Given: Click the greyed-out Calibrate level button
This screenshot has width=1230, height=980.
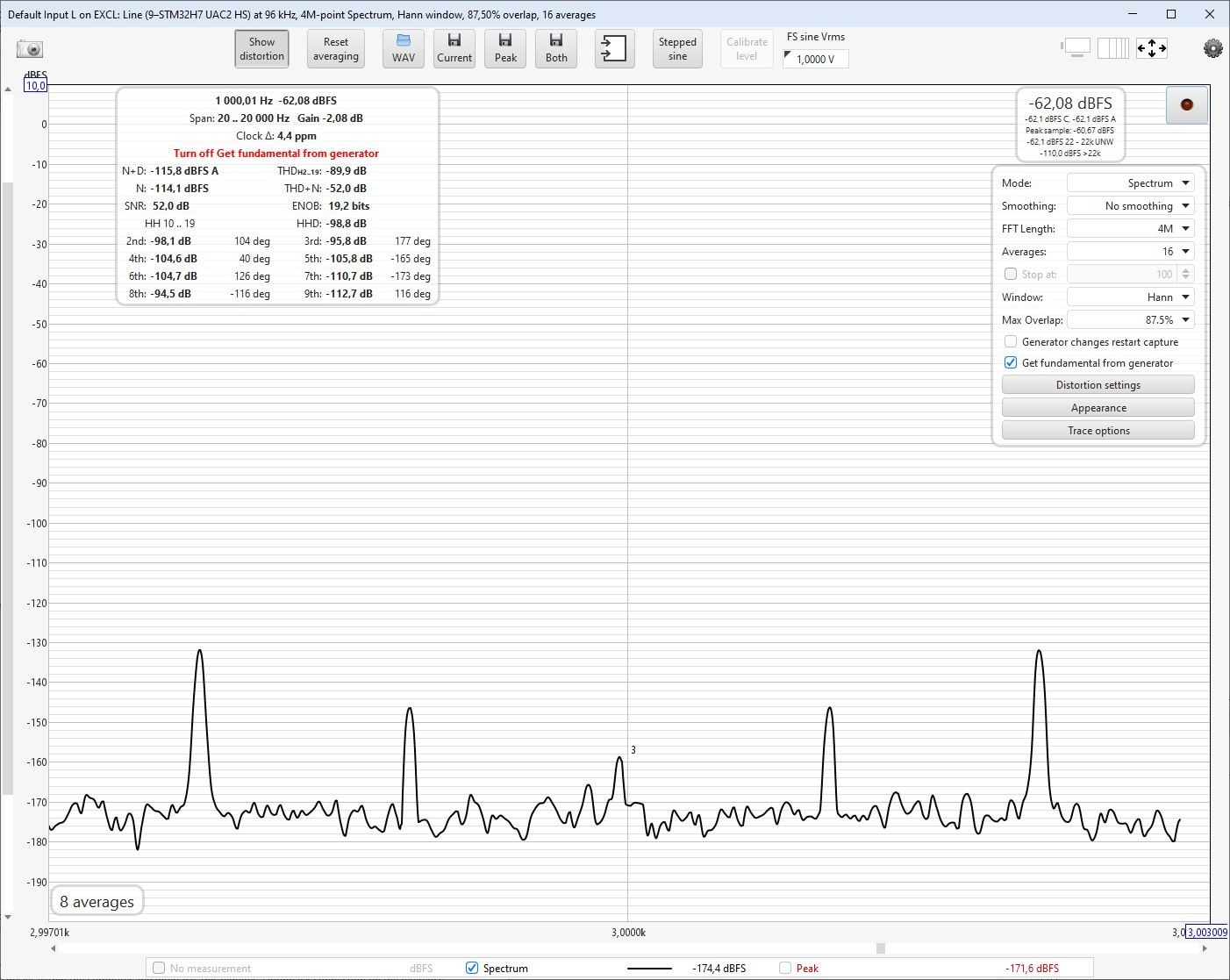Looking at the screenshot, I should [747, 49].
